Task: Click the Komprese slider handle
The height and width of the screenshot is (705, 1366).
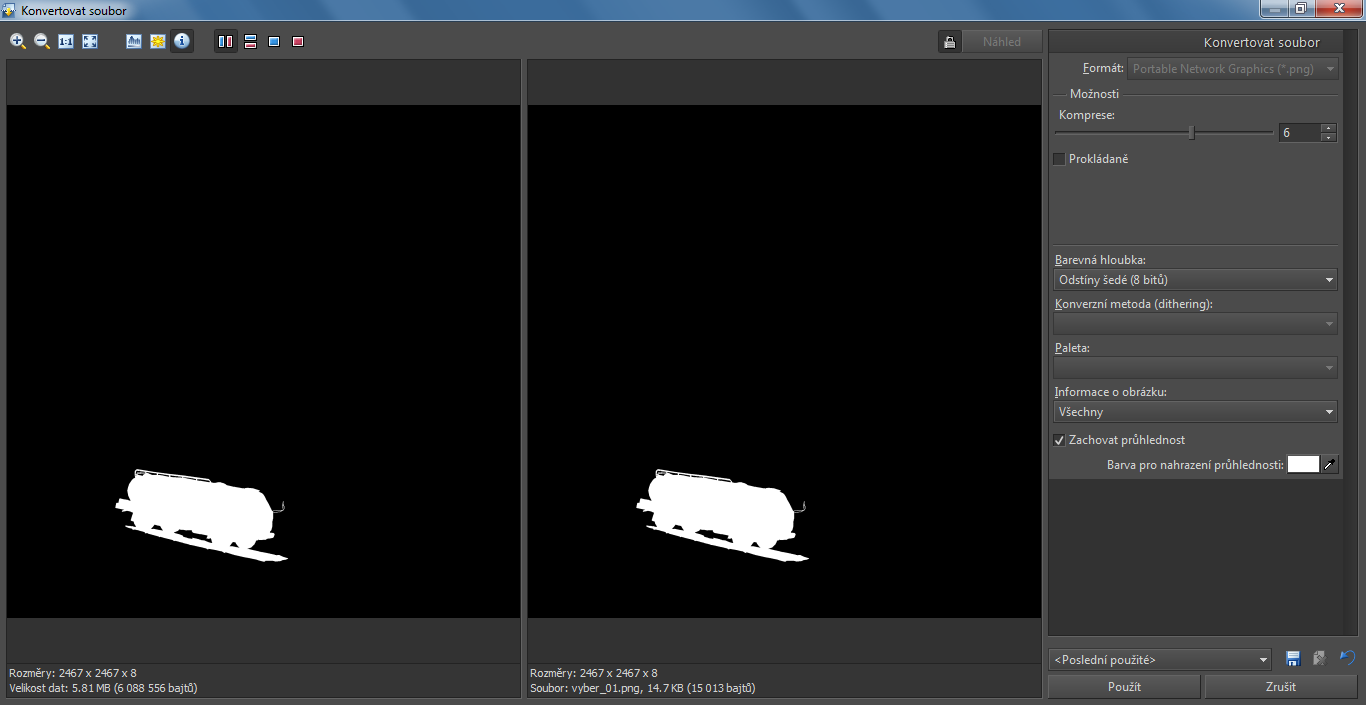Action: [1191, 132]
